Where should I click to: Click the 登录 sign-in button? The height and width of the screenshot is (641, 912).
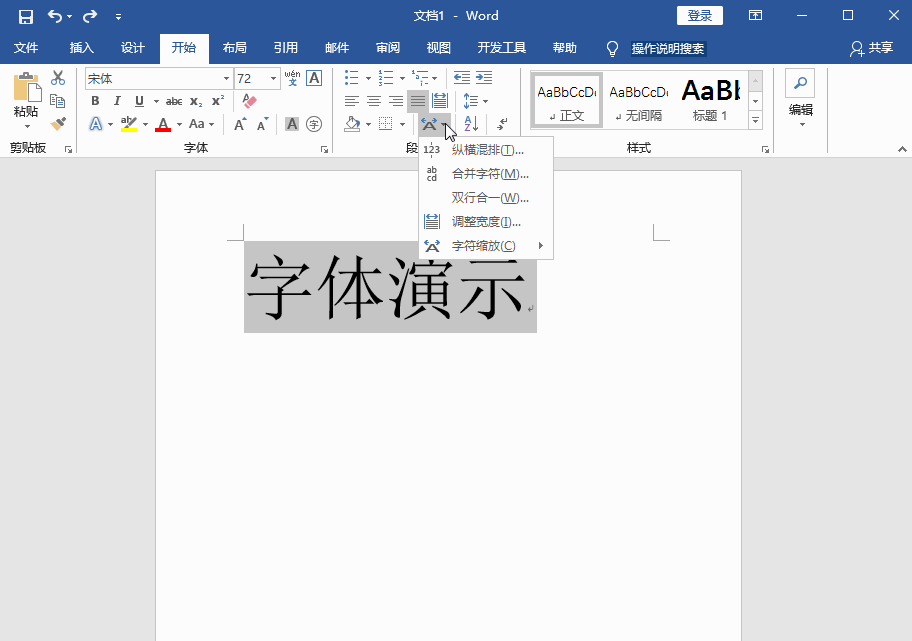(699, 15)
